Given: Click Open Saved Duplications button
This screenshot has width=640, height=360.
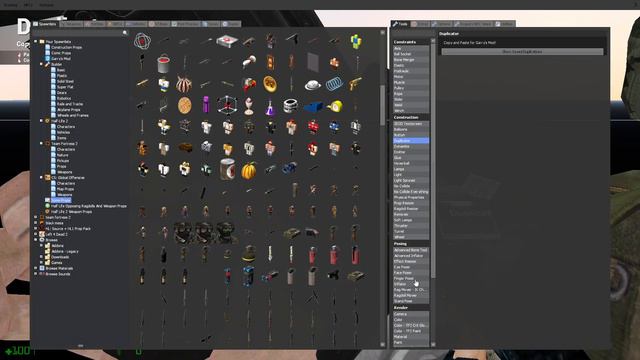Looking at the screenshot, I should pos(522,52).
